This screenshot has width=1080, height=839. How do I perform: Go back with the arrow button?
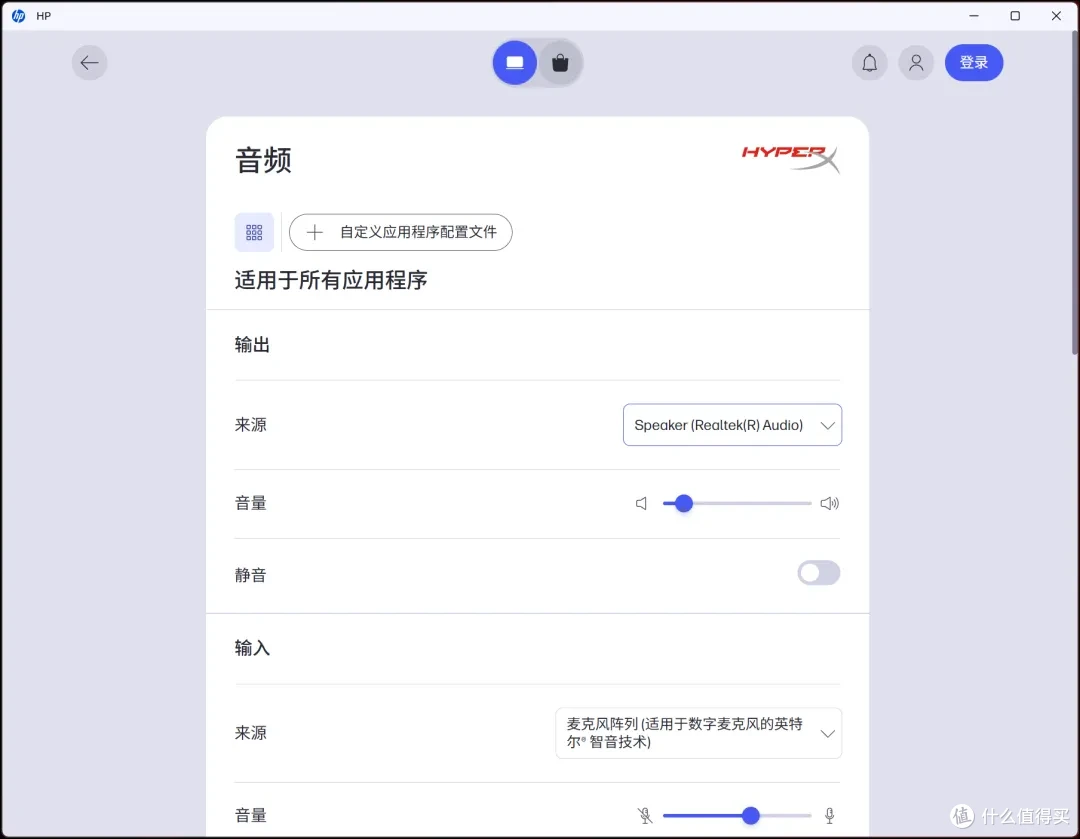[90, 63]
